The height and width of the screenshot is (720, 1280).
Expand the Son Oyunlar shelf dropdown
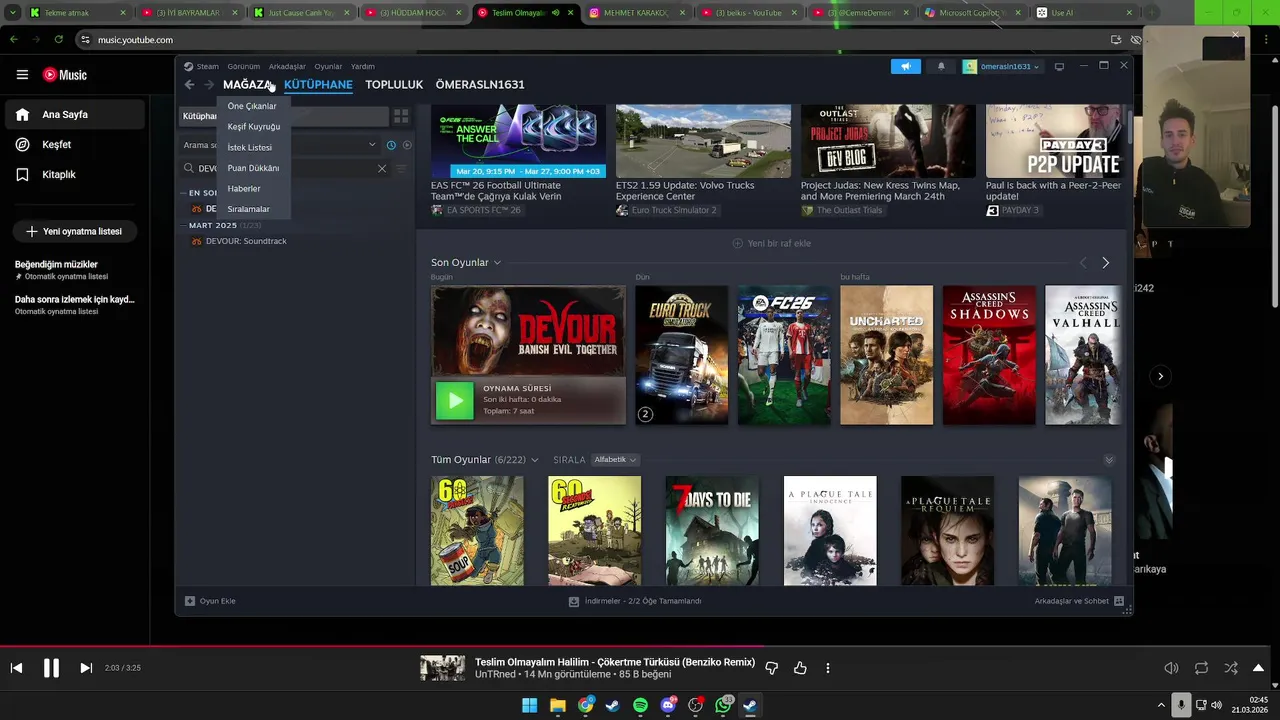point(497,263)
